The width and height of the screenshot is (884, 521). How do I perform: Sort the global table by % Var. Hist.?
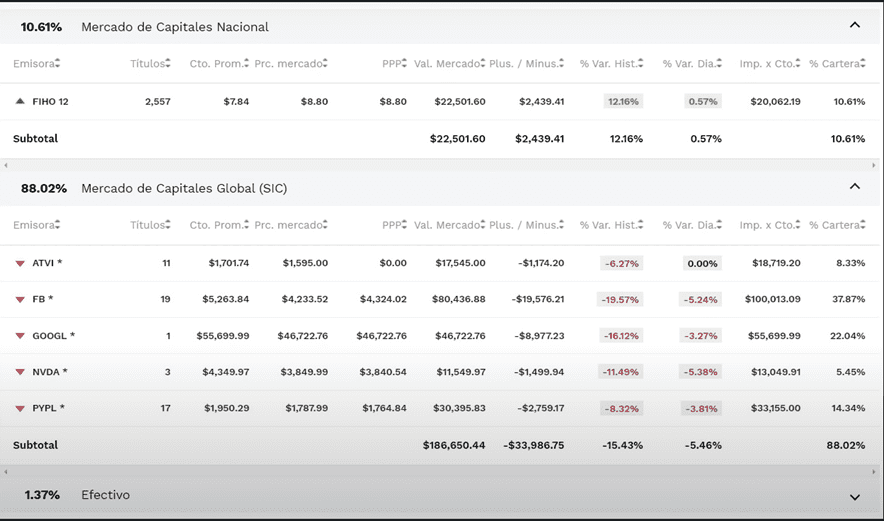coord(613,226)
